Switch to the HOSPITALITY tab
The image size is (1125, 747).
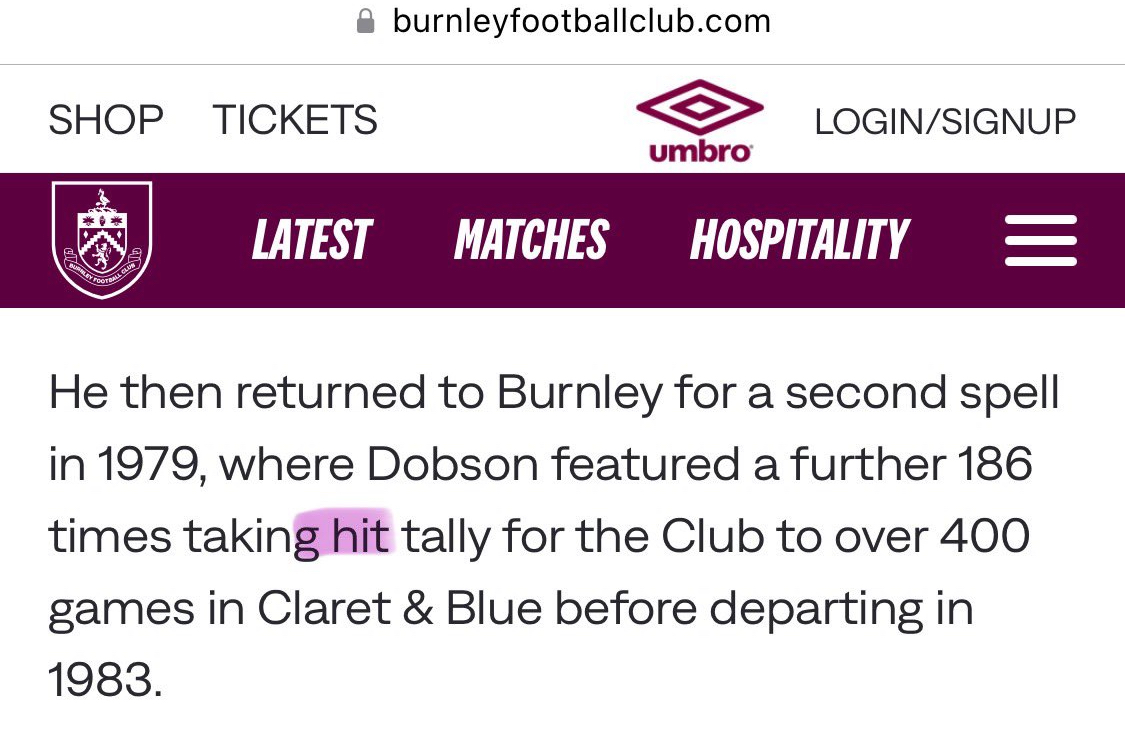[799, 241]
